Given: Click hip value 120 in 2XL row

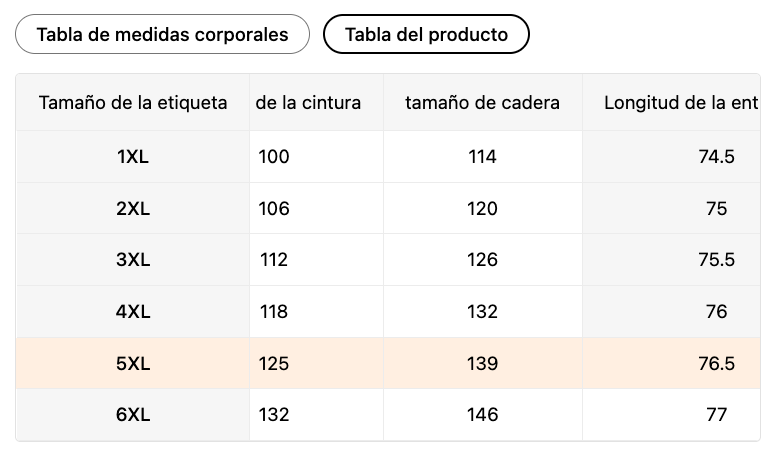Looking at the screenshot, I should pyautogui.click(x=482, y=208).
